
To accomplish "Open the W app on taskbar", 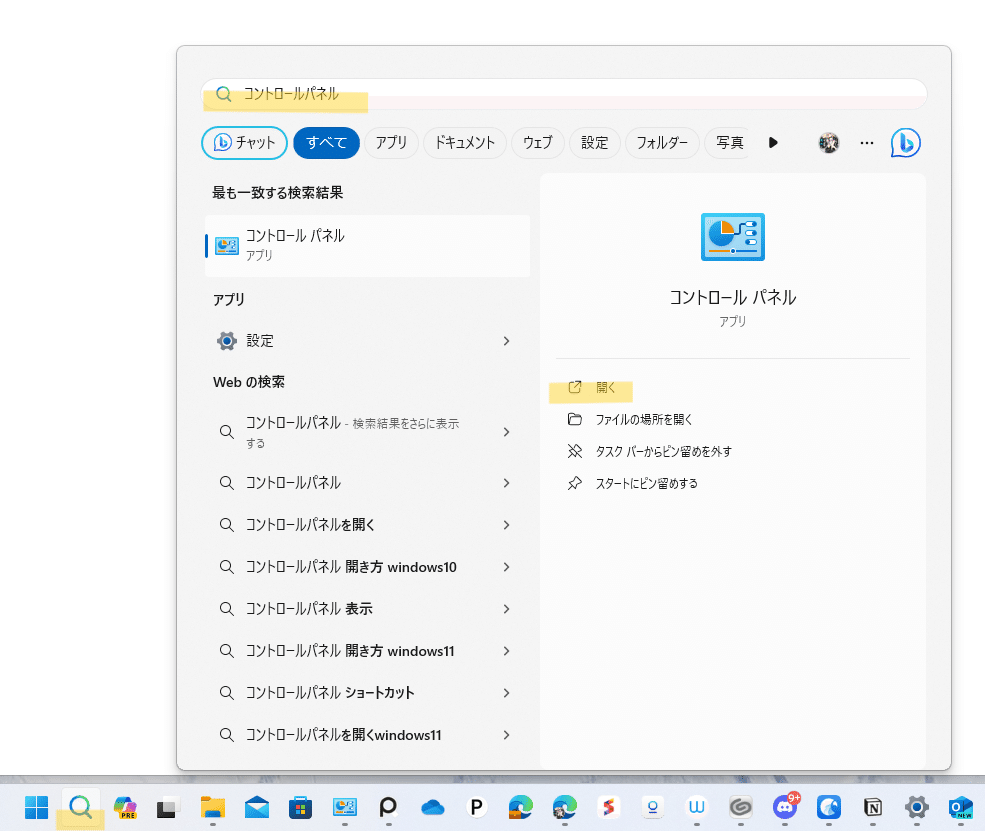I will point(697,807).
